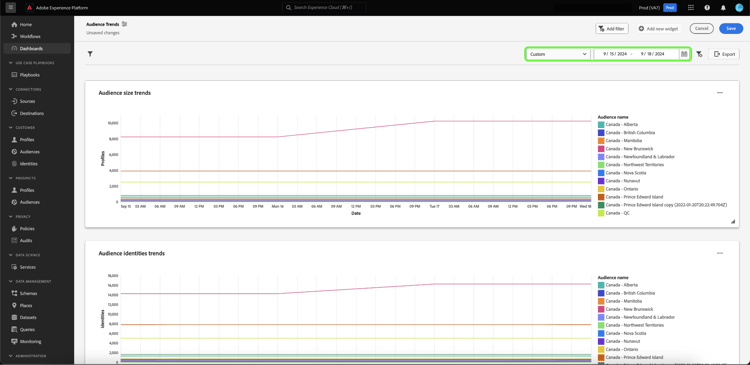Click the filter funnel icon on left
This screenshot has height=365, width=750.
pyautogui.click(x=90, y=54)
